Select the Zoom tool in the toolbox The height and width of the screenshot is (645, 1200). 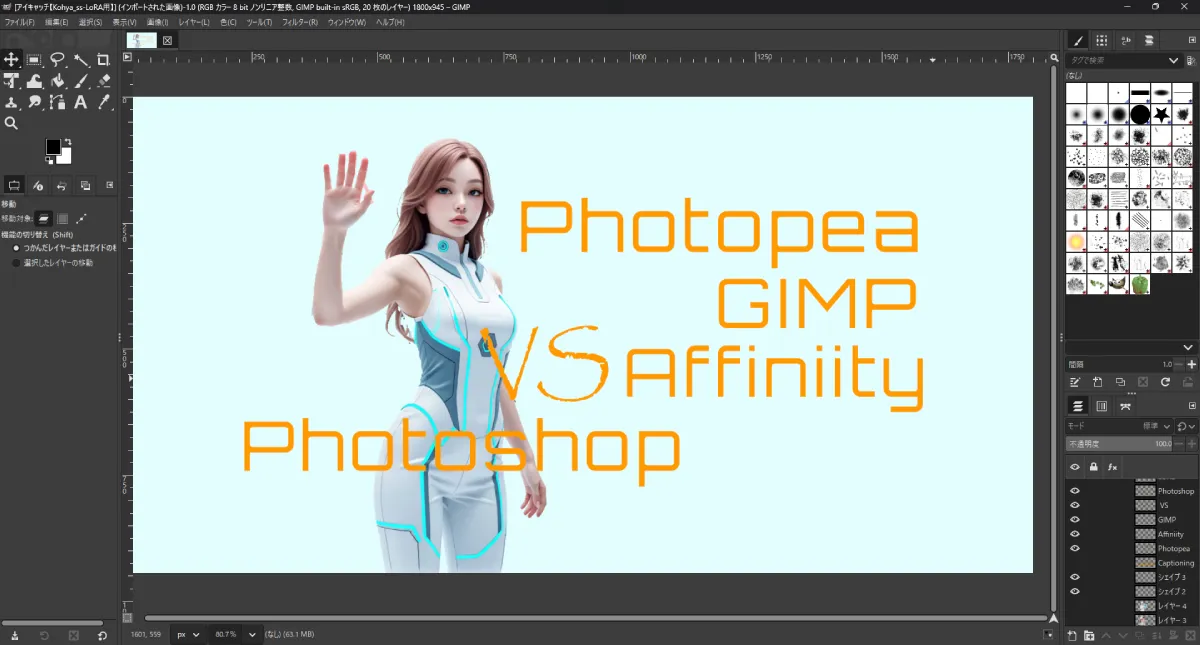(x=12, y=122)
